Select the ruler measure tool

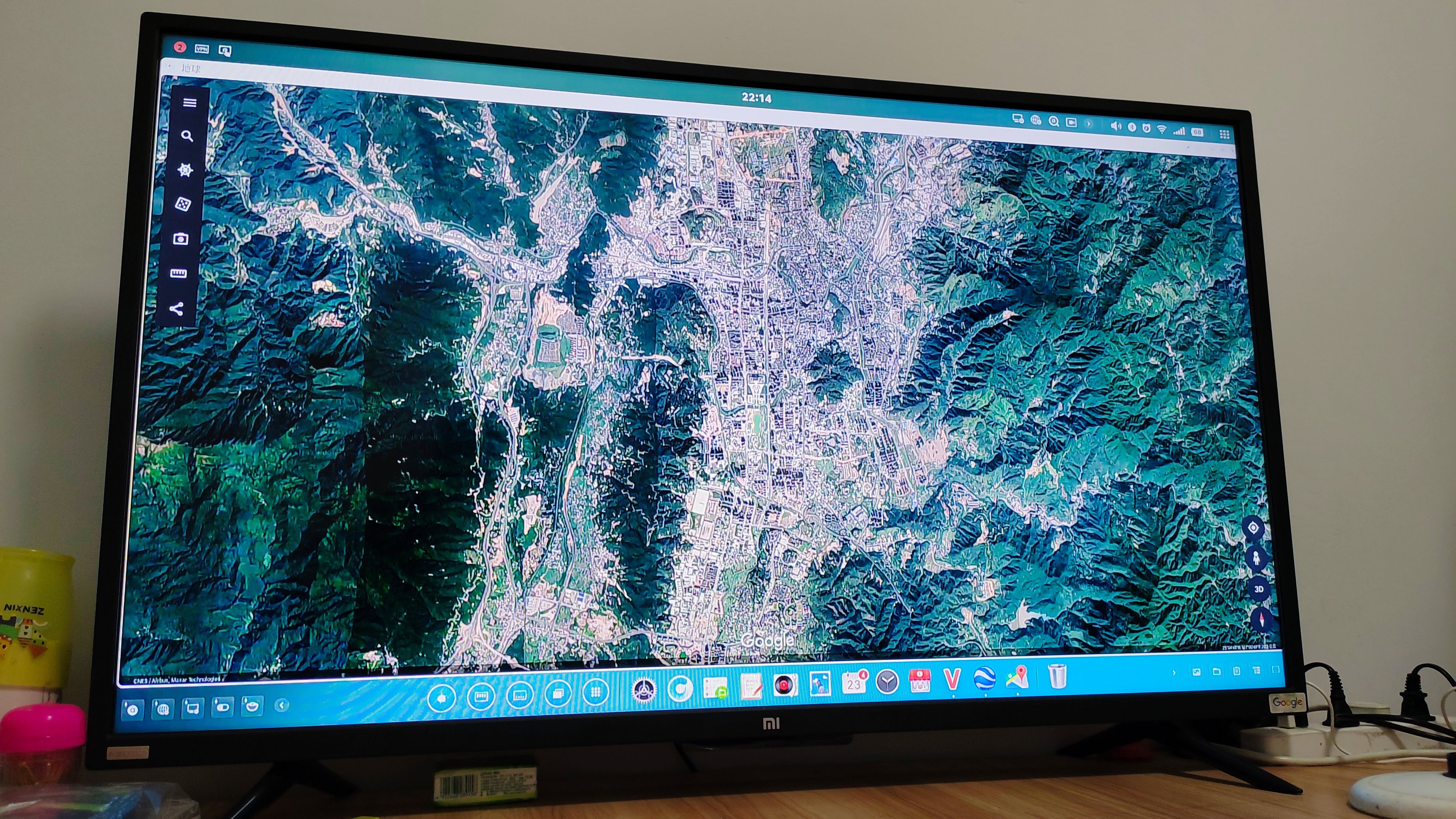point(179,274)
